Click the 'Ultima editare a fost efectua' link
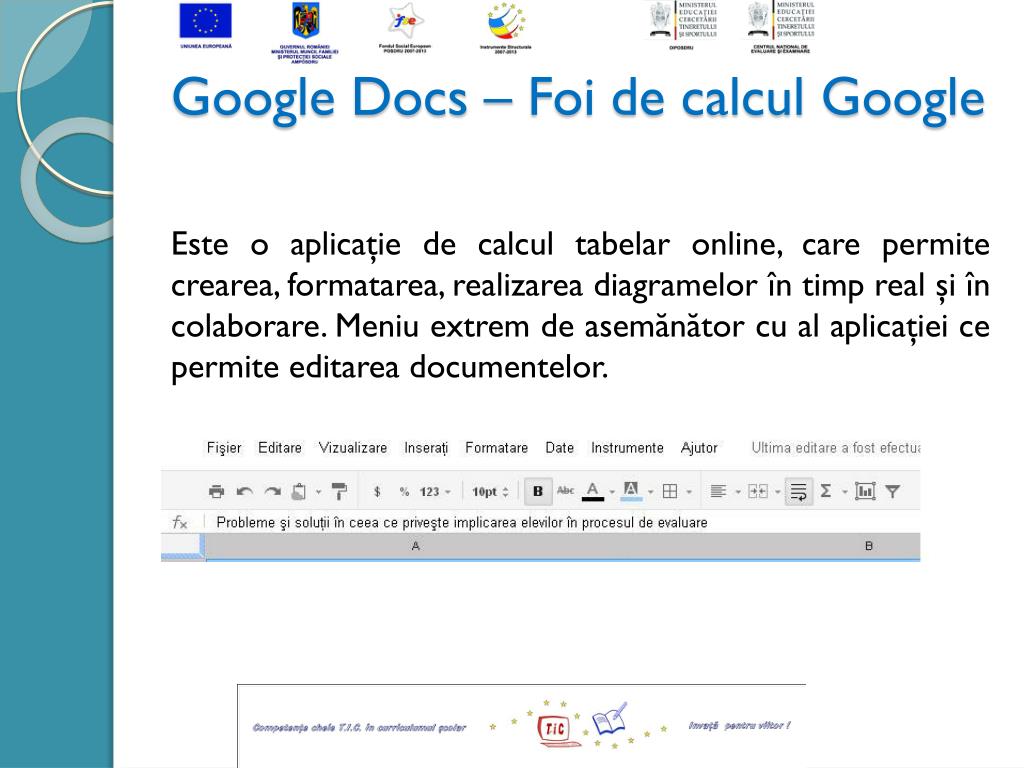The width and height of the screenshot is (1024, 768). (835, 448)
